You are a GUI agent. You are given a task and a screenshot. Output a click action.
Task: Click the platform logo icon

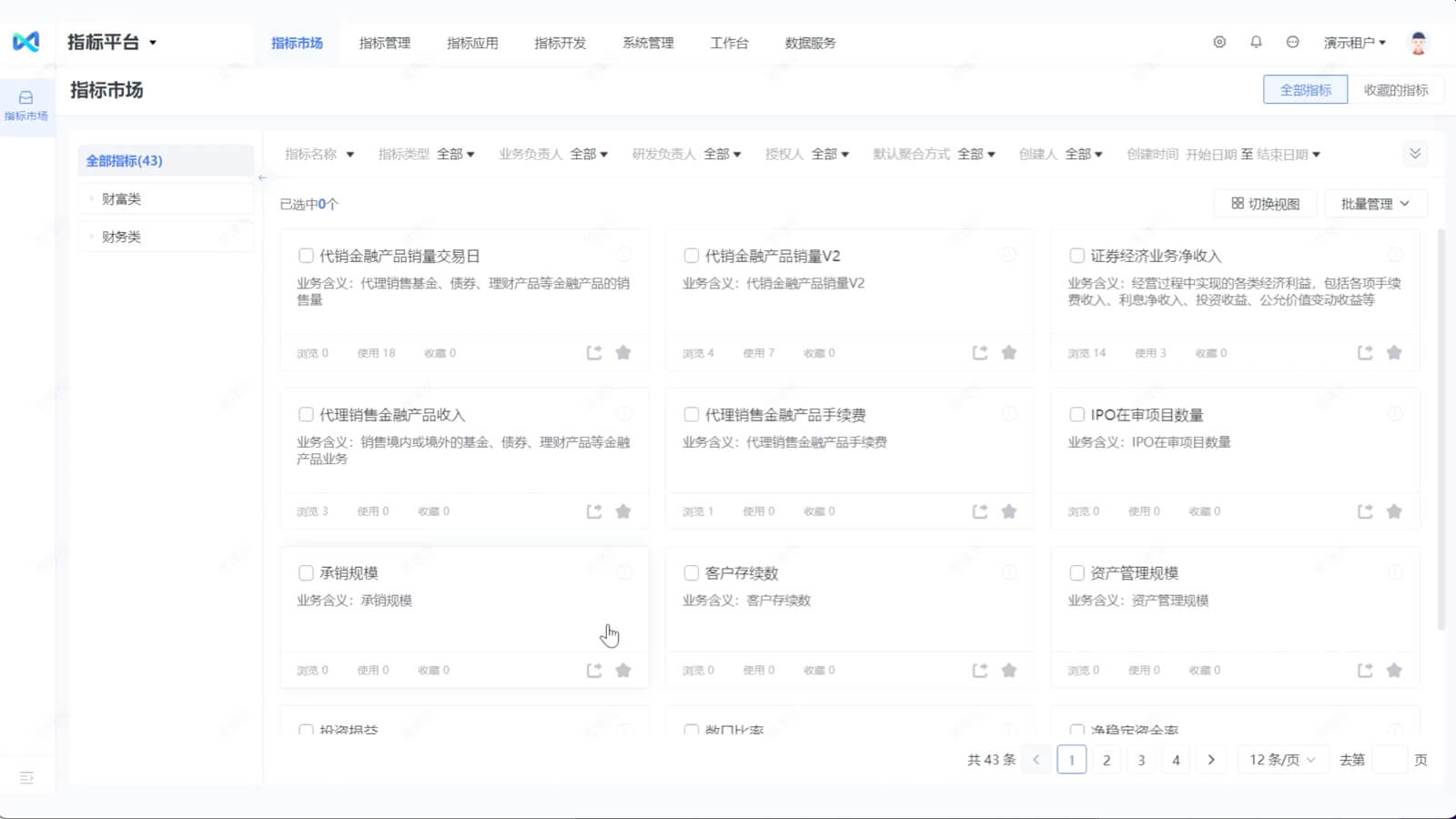25,42
